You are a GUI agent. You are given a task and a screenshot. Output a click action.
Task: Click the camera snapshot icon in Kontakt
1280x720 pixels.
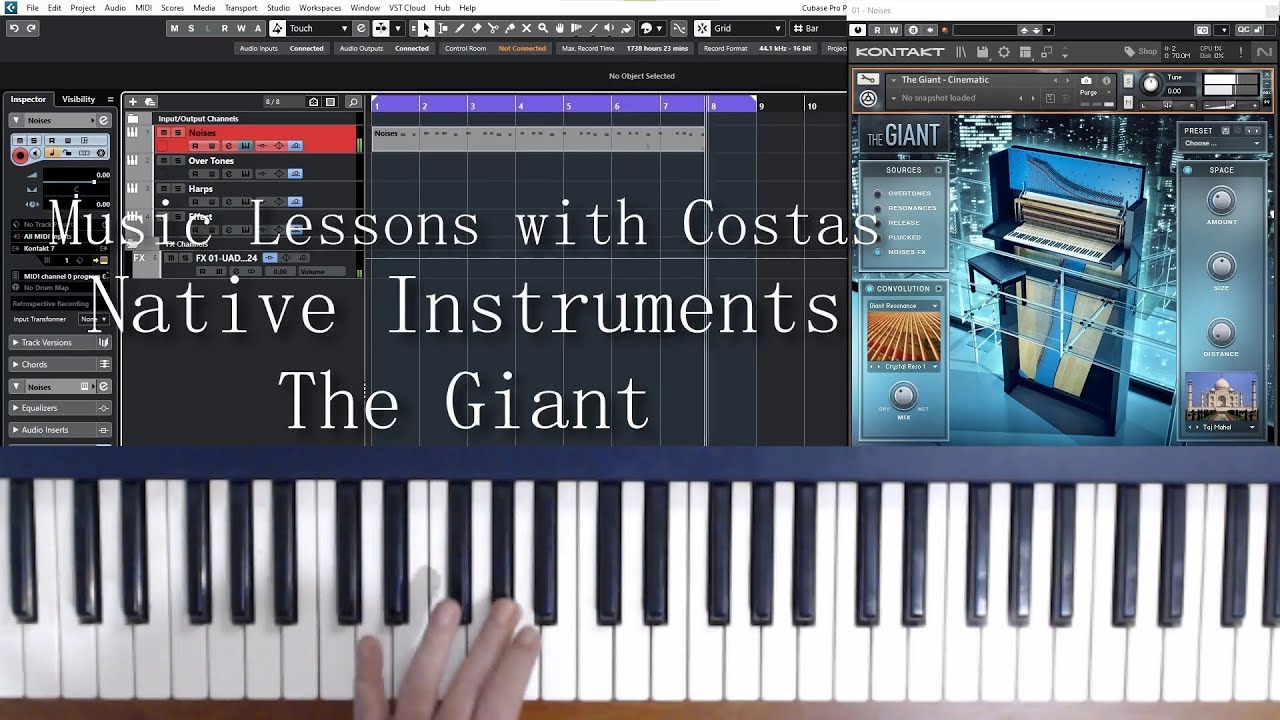pos(1087,80)
